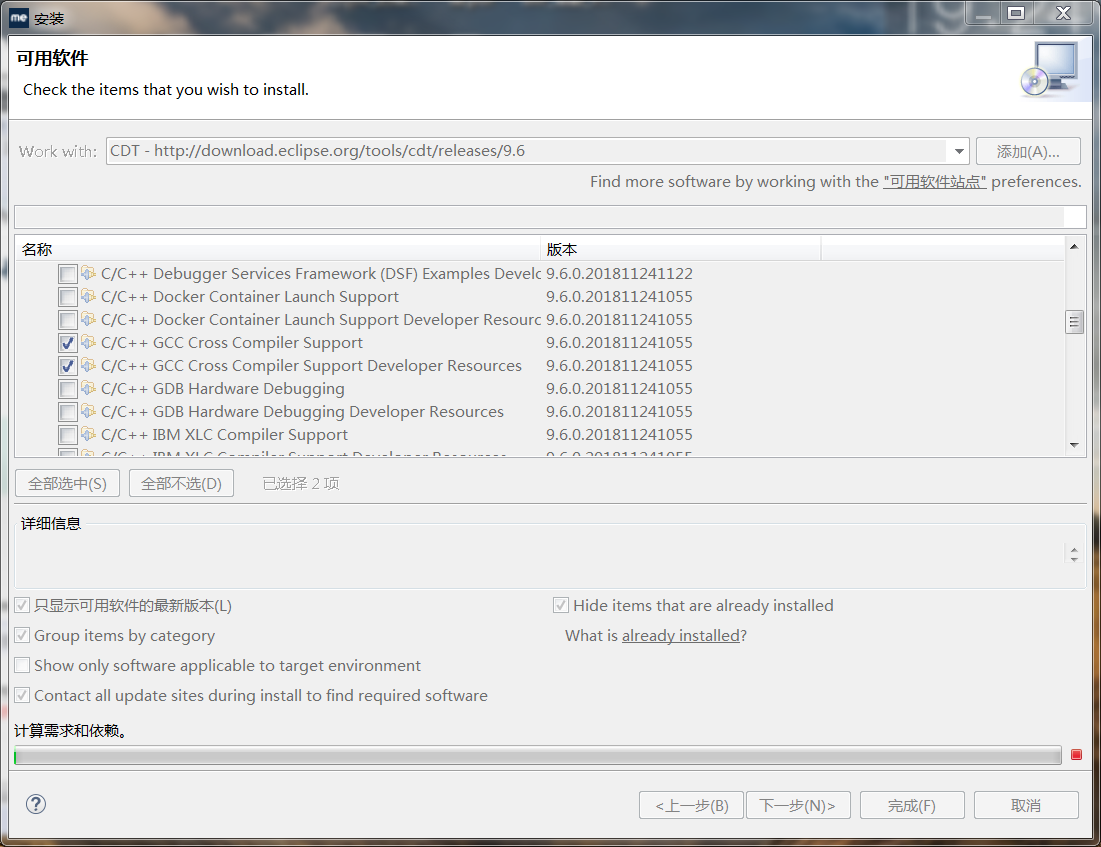
Task: Click the filter text field above the software list
Action: pyautogui.click(x=548, y=216)
